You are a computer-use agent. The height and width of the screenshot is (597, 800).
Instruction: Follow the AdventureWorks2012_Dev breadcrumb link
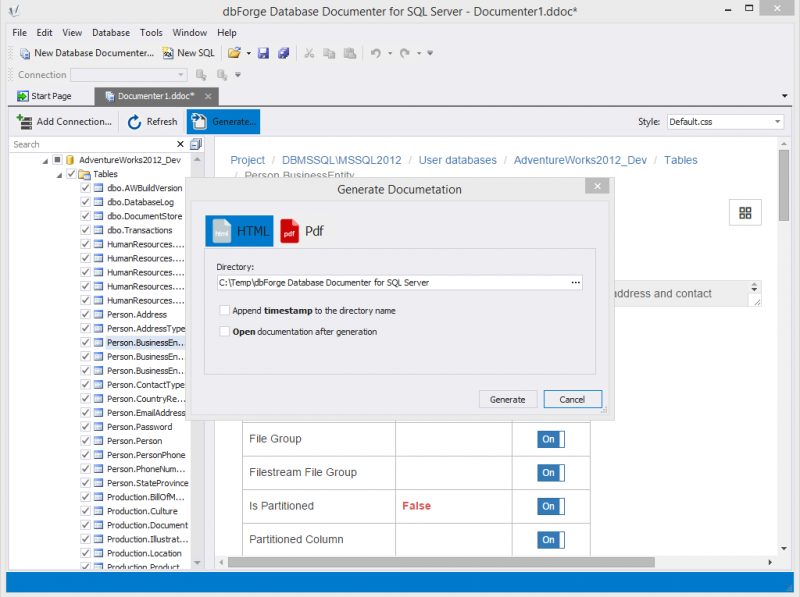click(x=580, y=160)
